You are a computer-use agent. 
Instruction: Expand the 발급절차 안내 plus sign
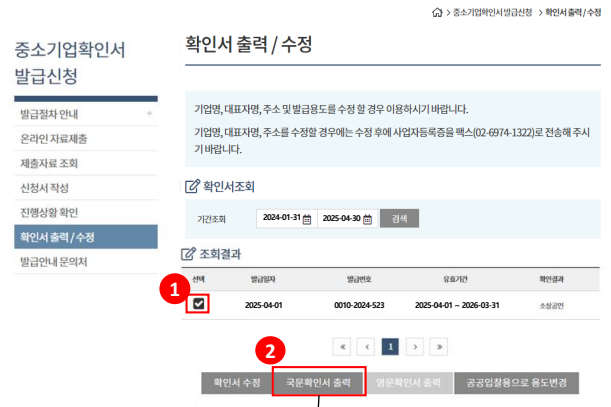(149, 114)
